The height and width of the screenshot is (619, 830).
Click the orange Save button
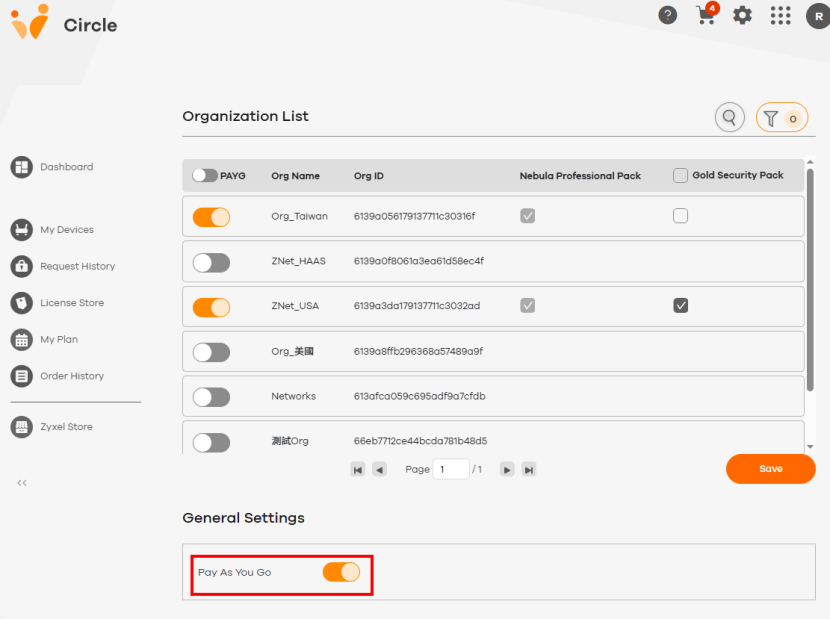tap(771, 469)
